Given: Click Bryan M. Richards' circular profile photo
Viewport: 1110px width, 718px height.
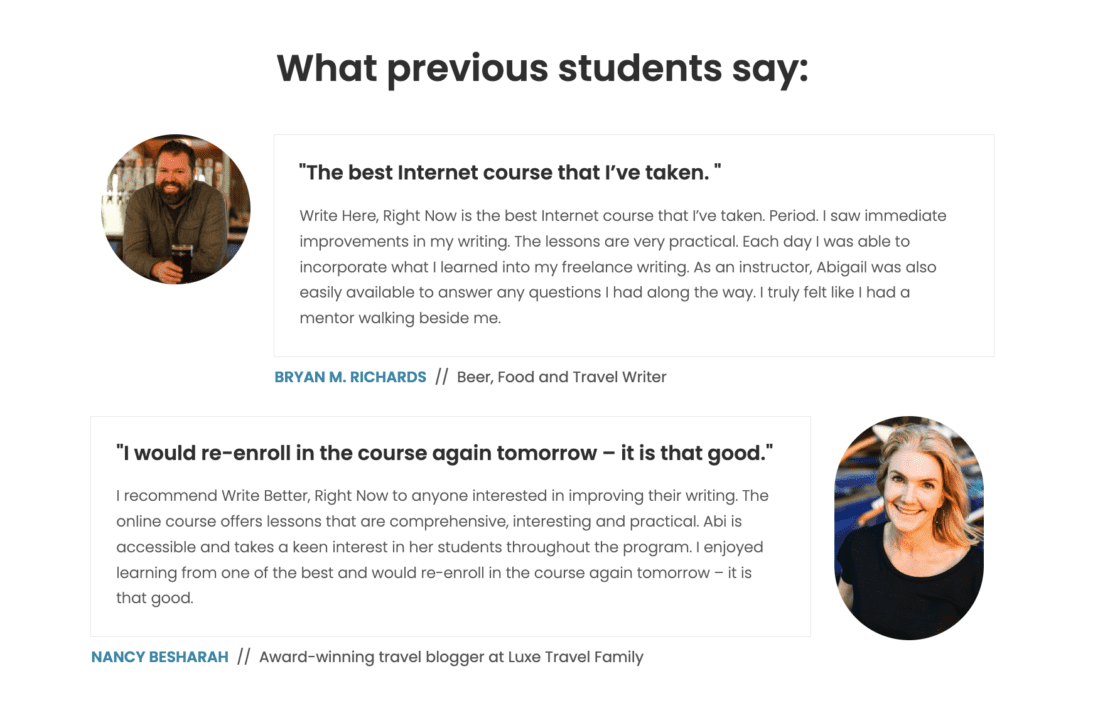Looking at the screenshot, I should (x=176, y=209).
